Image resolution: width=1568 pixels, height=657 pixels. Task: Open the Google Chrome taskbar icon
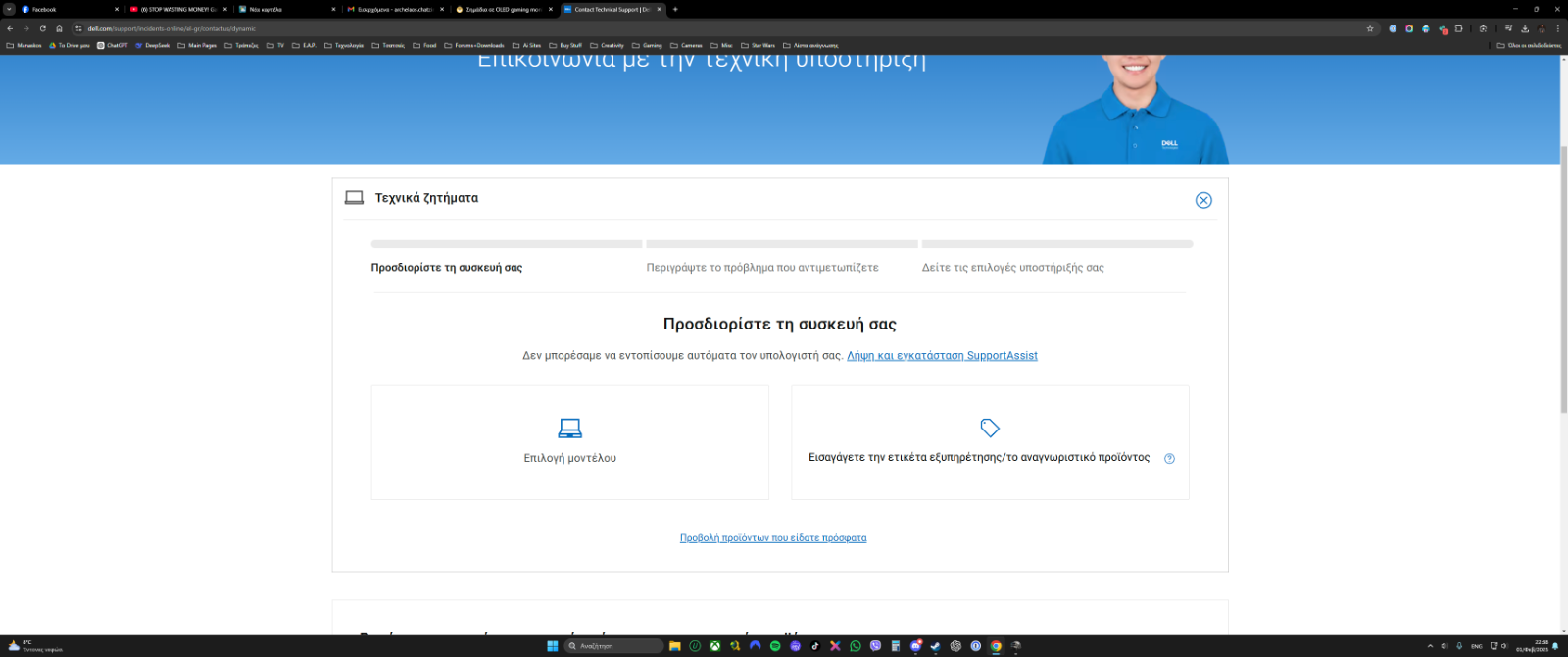coord(996,646)
